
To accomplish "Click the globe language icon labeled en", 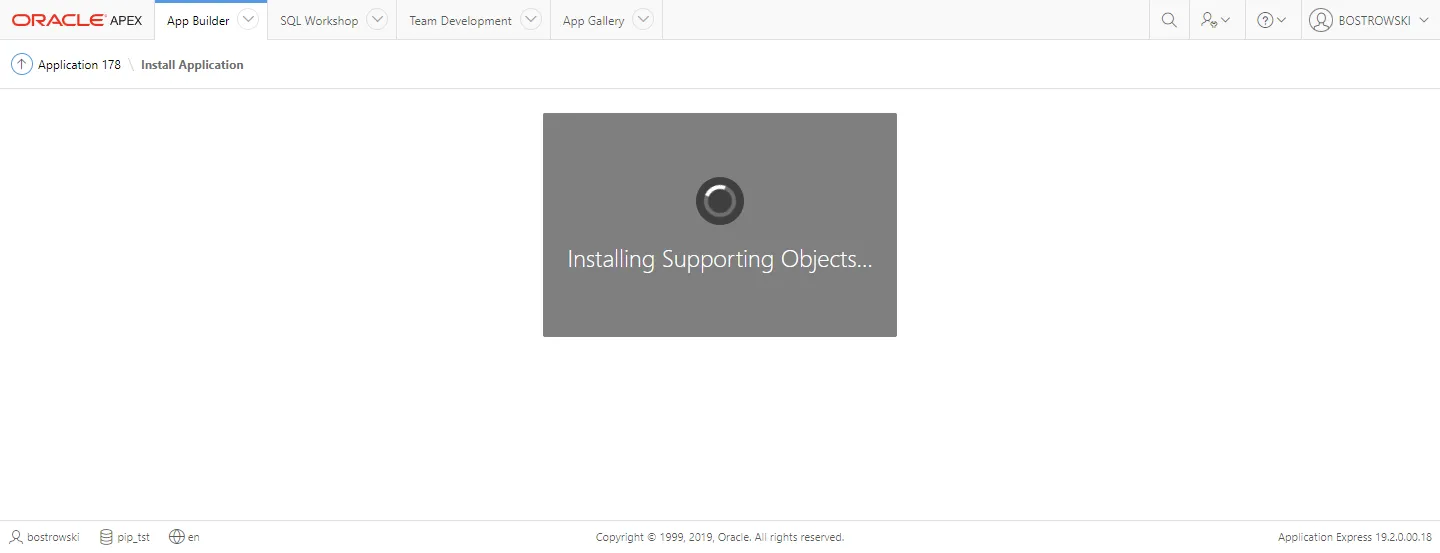I will tap(177, 537).
